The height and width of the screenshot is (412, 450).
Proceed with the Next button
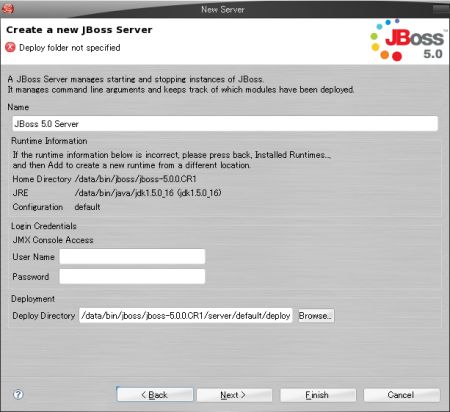[234, 395]
